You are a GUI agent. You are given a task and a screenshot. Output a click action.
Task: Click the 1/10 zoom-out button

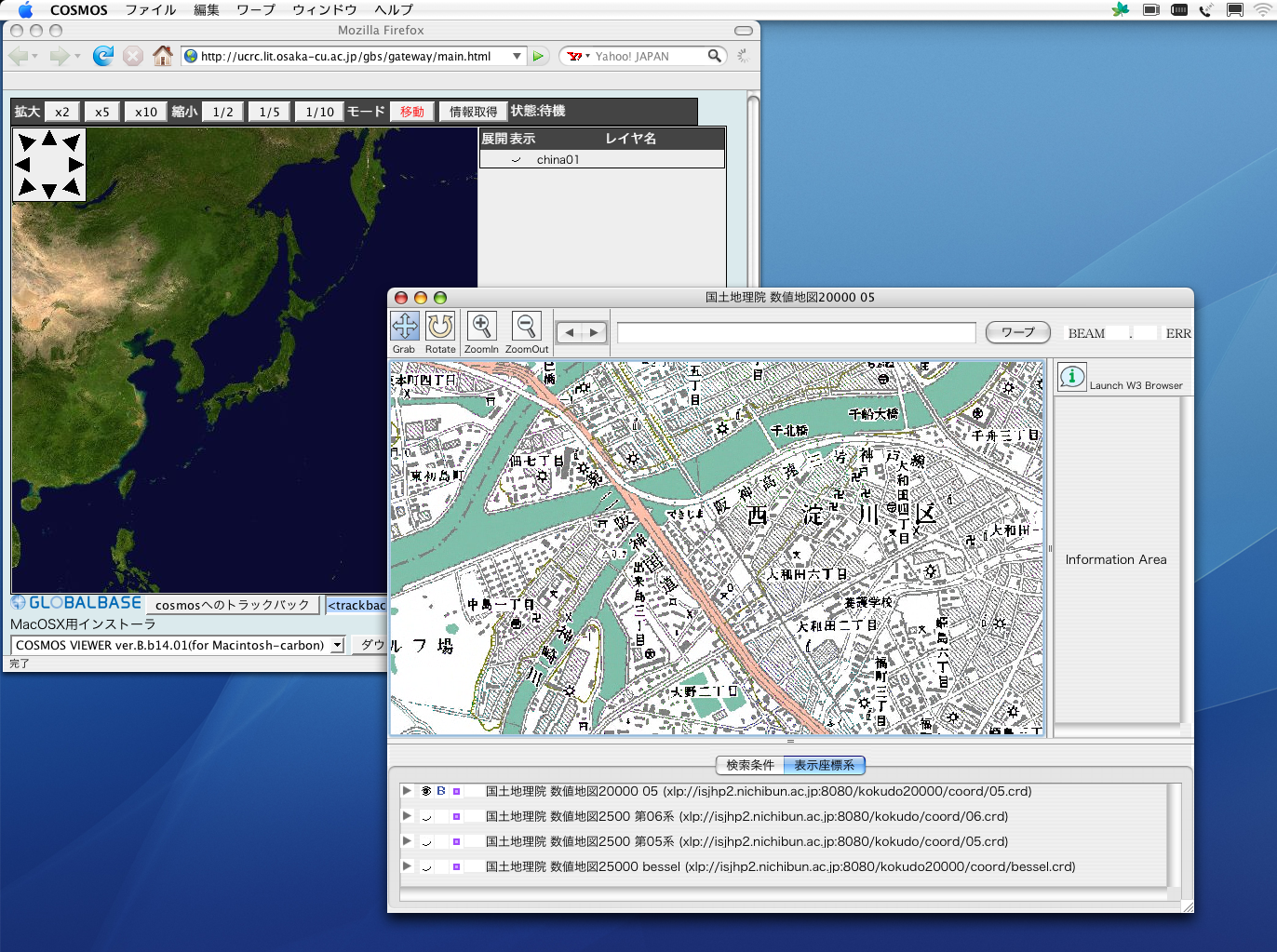pyautogui.click(x=320, y=112)
